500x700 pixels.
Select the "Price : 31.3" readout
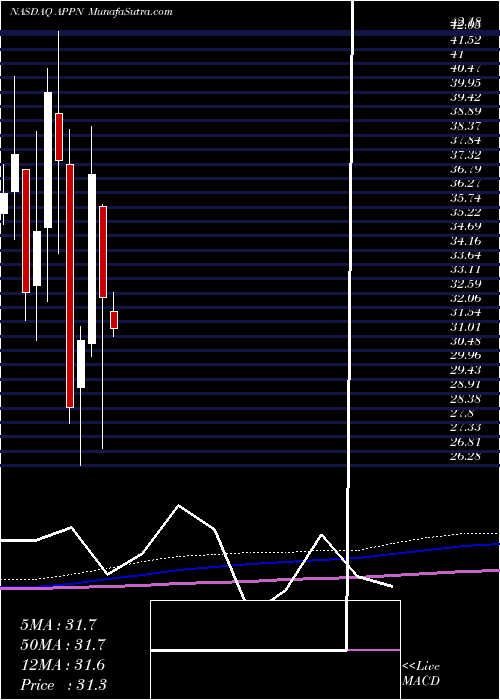pos(63,685)
